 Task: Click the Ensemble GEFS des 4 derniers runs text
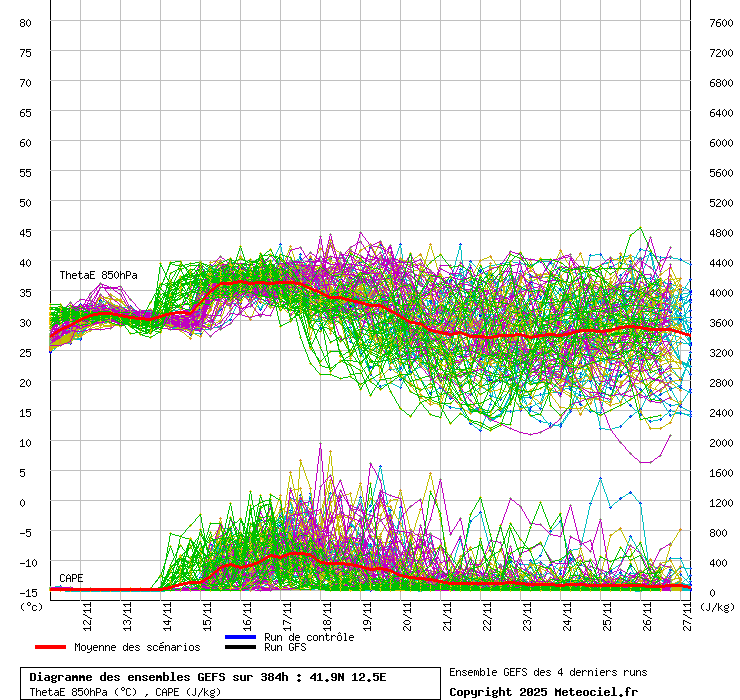pos(546,672)
